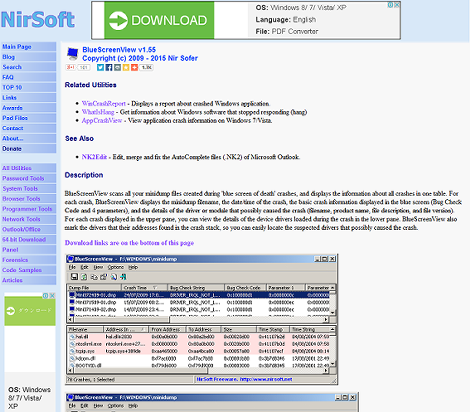This screenshot has height=412, width=470.
Task: Click the BlueScreenView monitor icon
Action: [72, 54]
